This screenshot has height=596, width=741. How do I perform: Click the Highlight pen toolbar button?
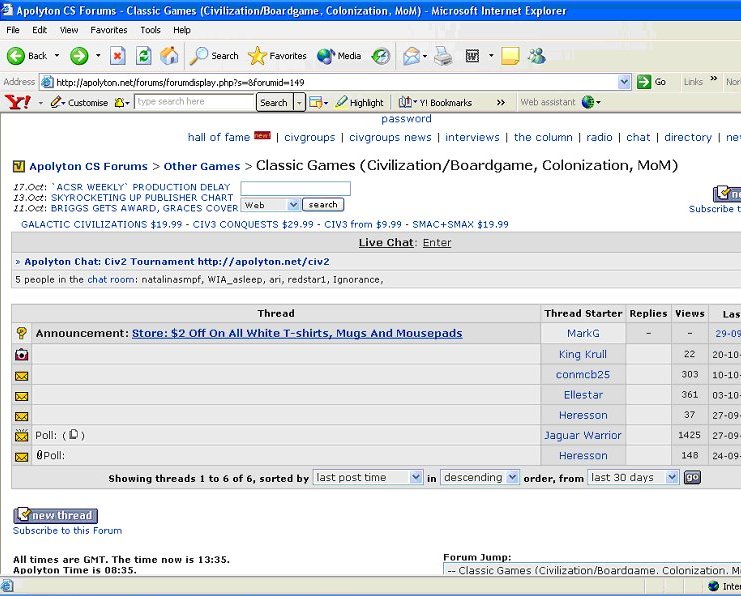pyautogui.click(x=359, y=102)
